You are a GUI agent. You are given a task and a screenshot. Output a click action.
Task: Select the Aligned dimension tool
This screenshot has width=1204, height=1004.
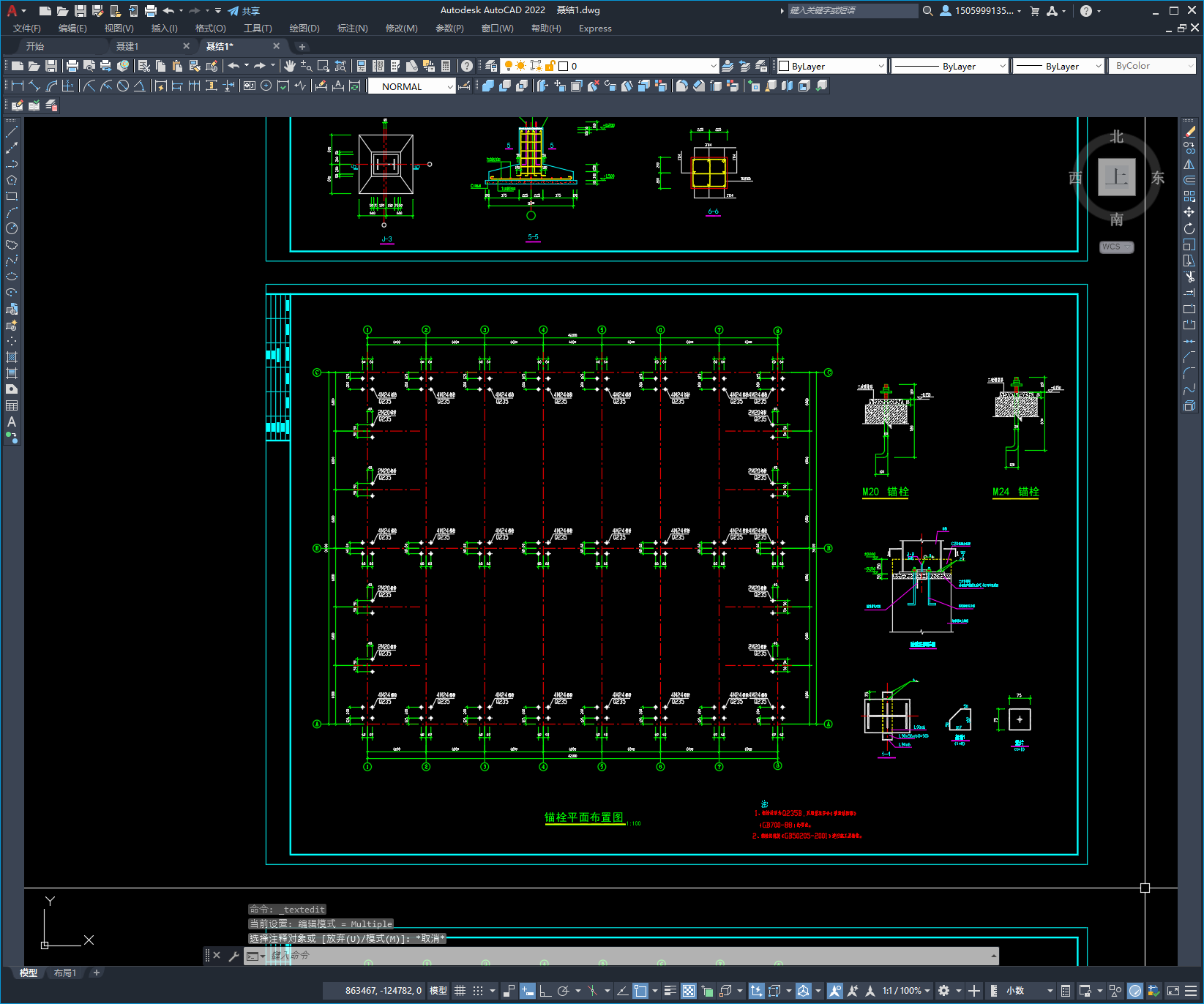34,86
